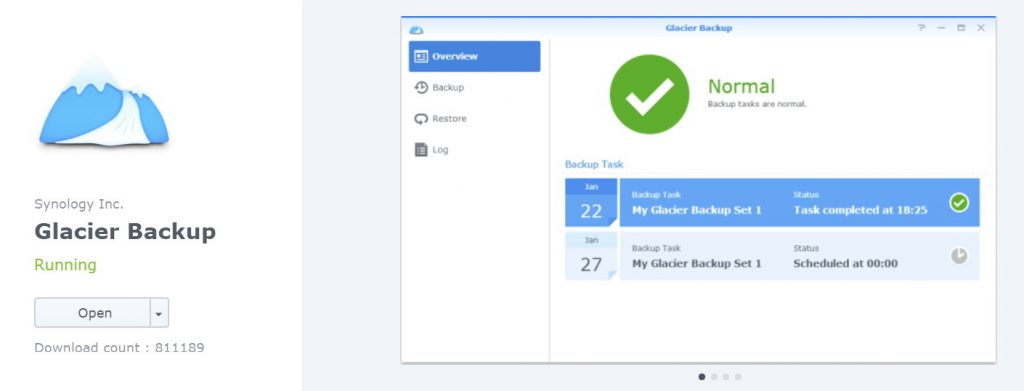Click the Synology Inc. developer name

pos(78,204)
